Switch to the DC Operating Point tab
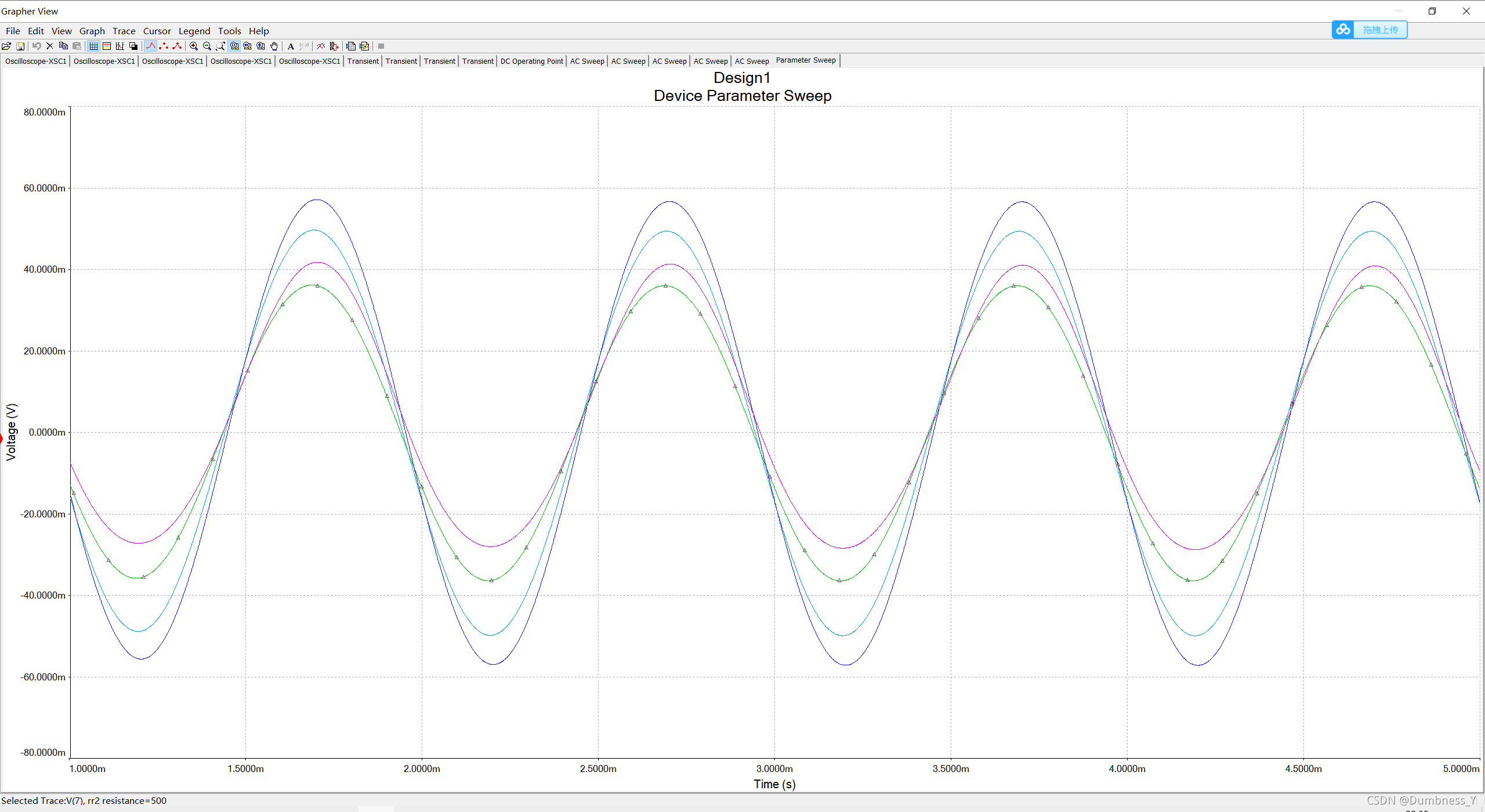The width and height of the screenshot is (1485, 812). click(x=531, y=61)
